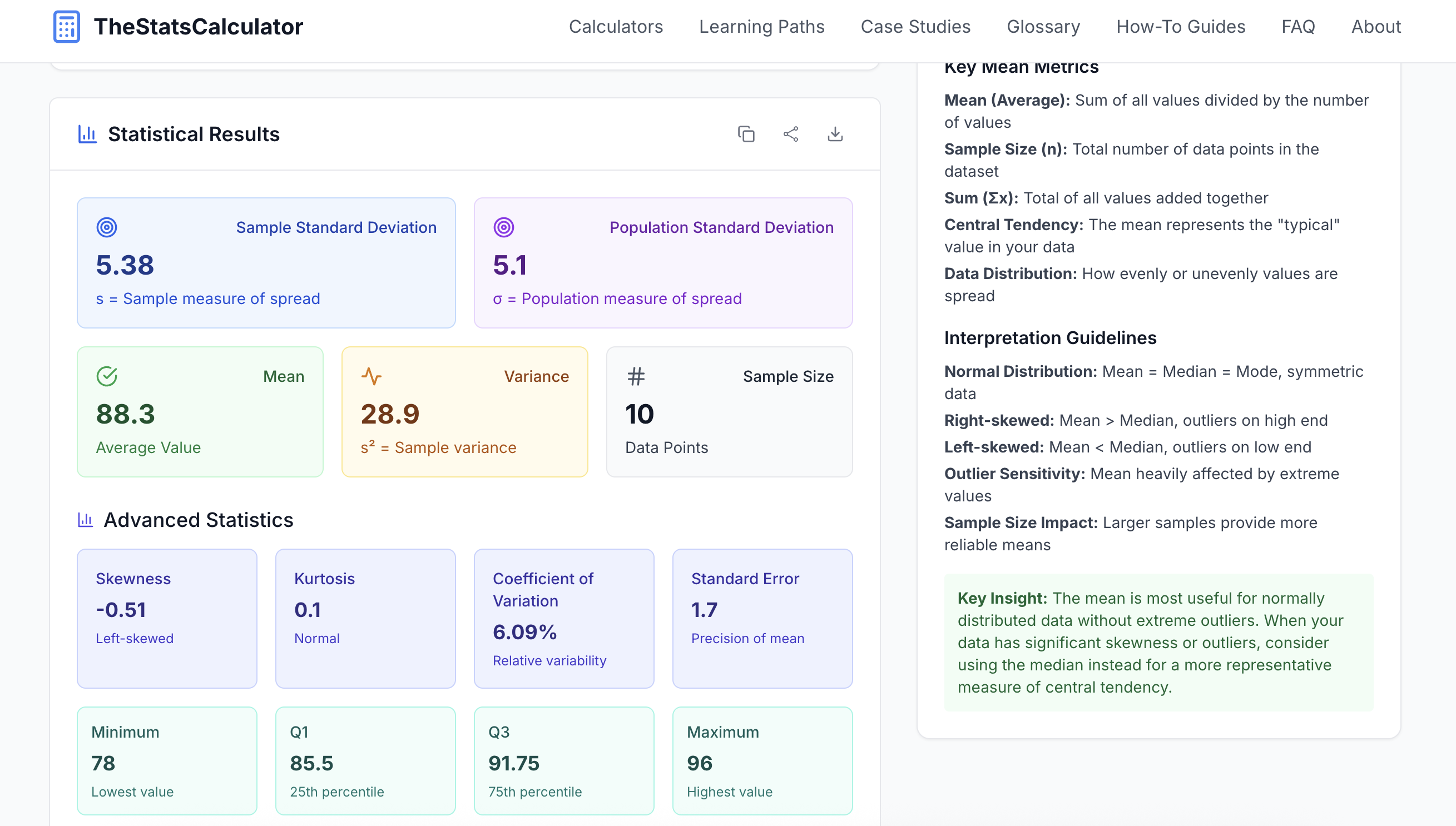This screenshot has height=826, width=1456.
Task: Click the green checkmark Mean icon
Action: click(107, 376)
